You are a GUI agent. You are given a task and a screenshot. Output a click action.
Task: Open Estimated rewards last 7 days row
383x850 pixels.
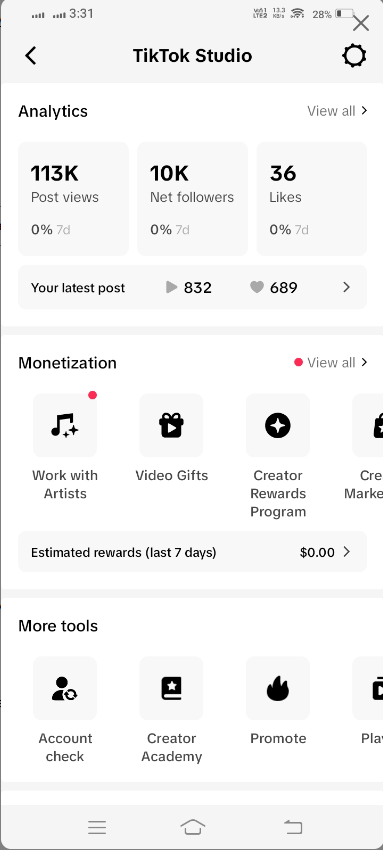pyautogui.click(x=192, y=552)
